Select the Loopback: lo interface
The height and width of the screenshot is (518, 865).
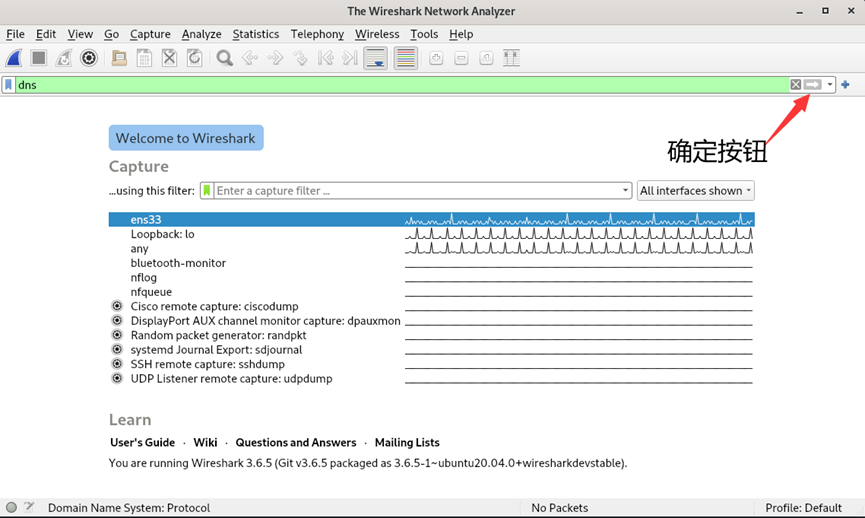[431, 234]
